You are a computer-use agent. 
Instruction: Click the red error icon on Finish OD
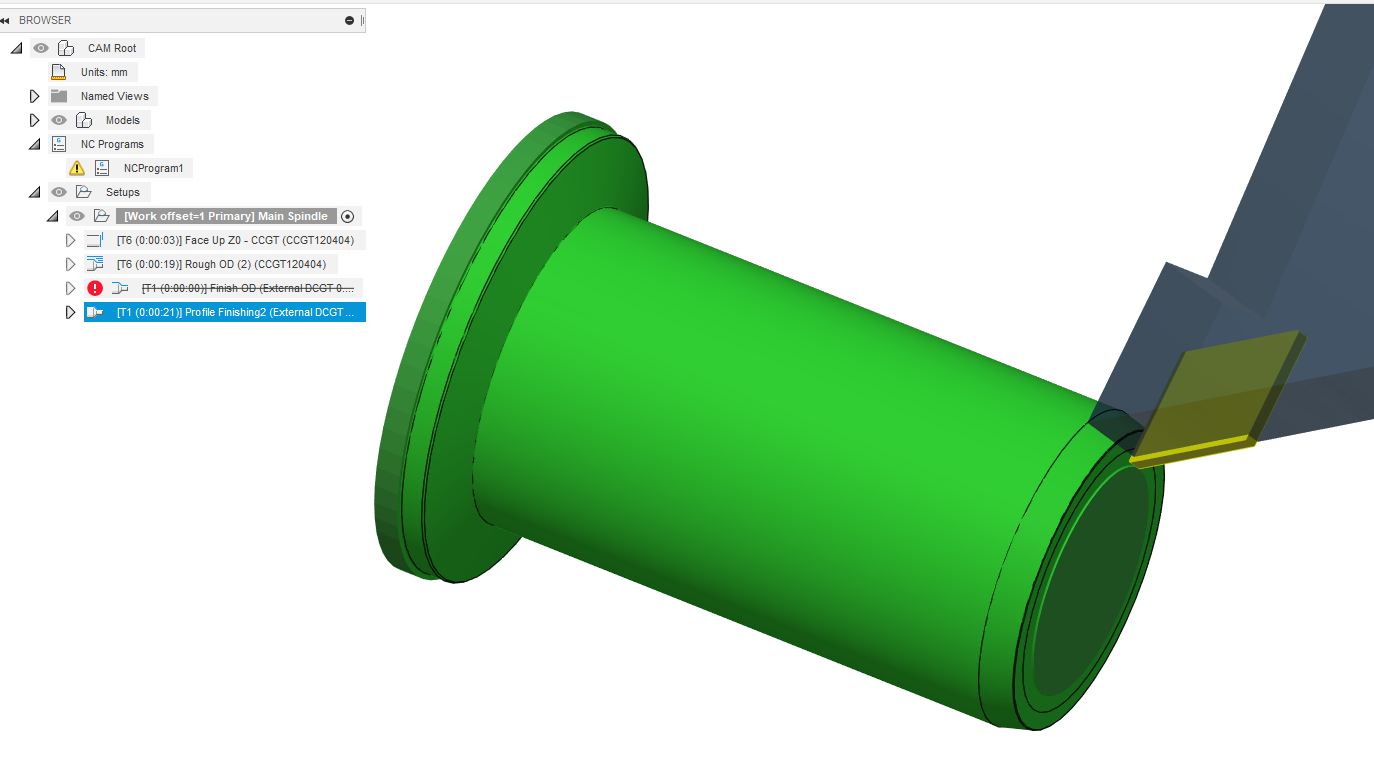pyautogui.click(x=95, y=287)
